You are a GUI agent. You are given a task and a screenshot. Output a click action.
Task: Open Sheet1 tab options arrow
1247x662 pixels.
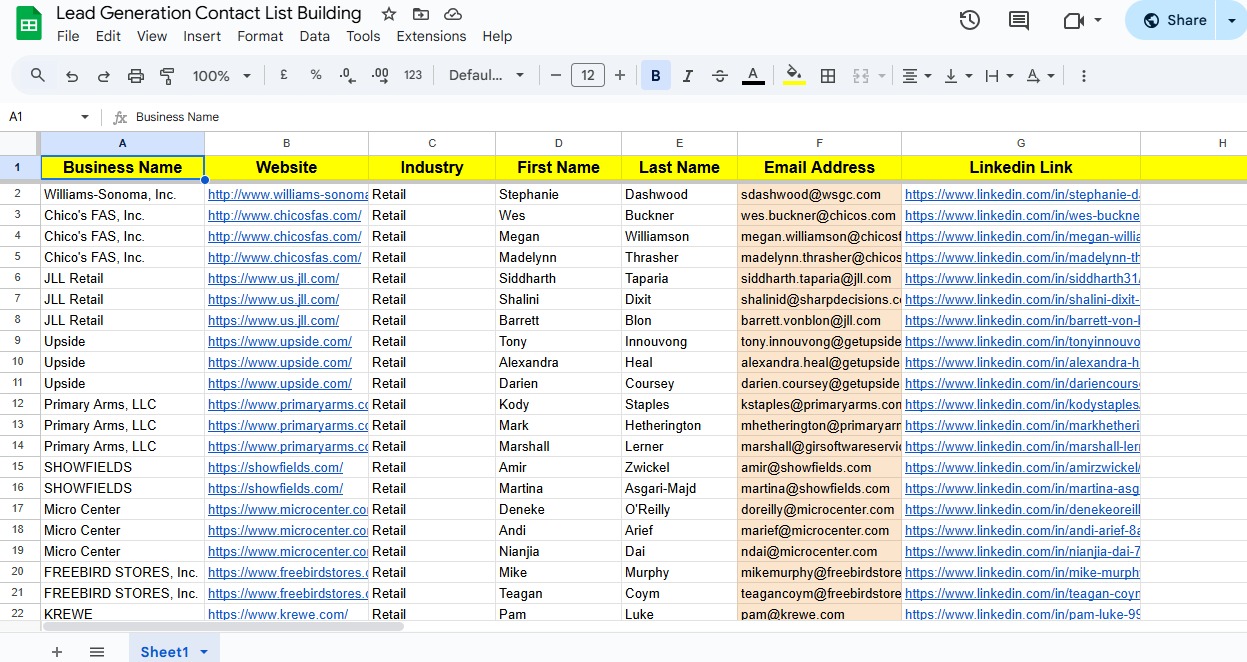coord(204,652)
